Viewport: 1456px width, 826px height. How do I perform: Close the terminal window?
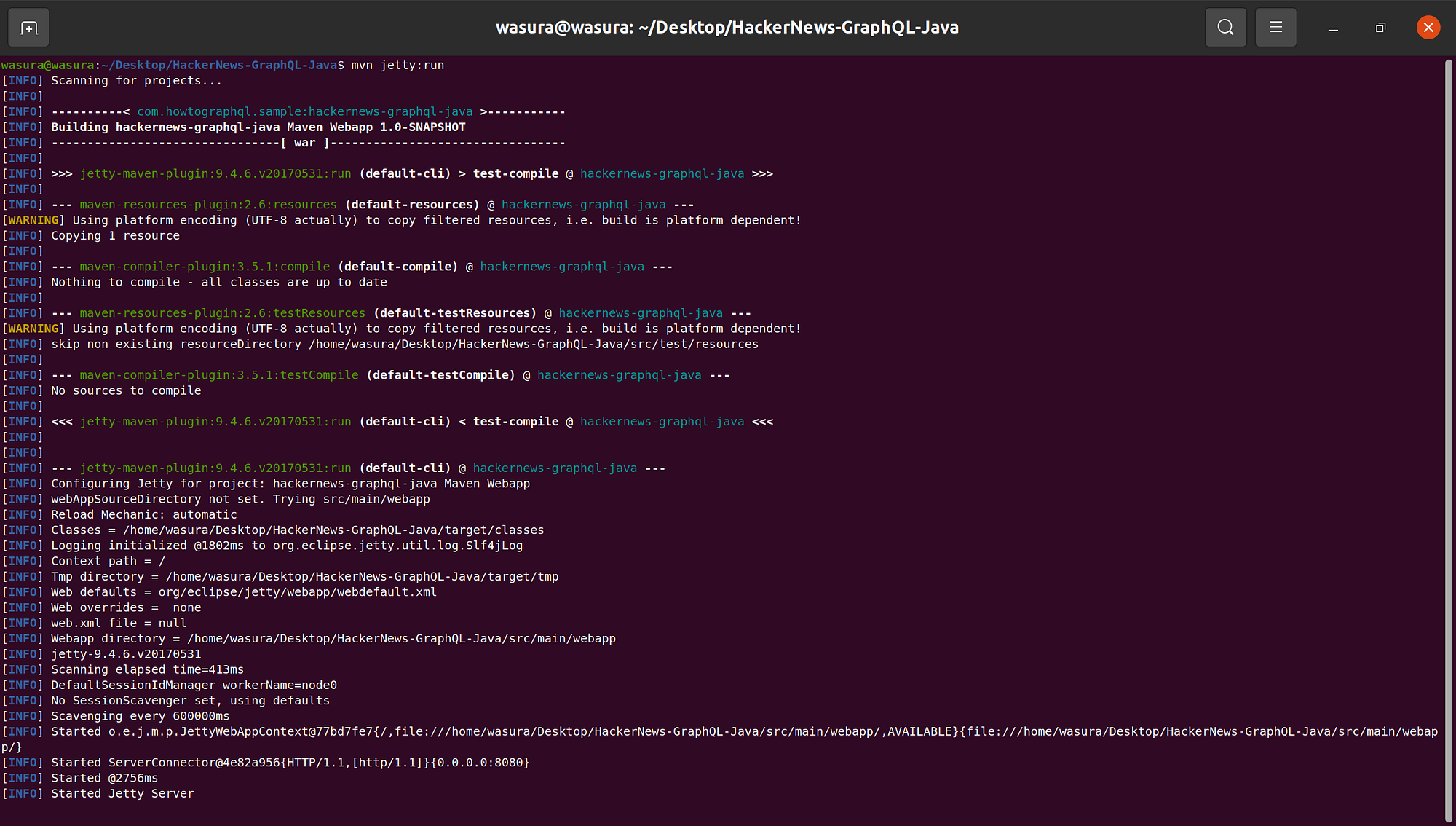(1428, 28)
